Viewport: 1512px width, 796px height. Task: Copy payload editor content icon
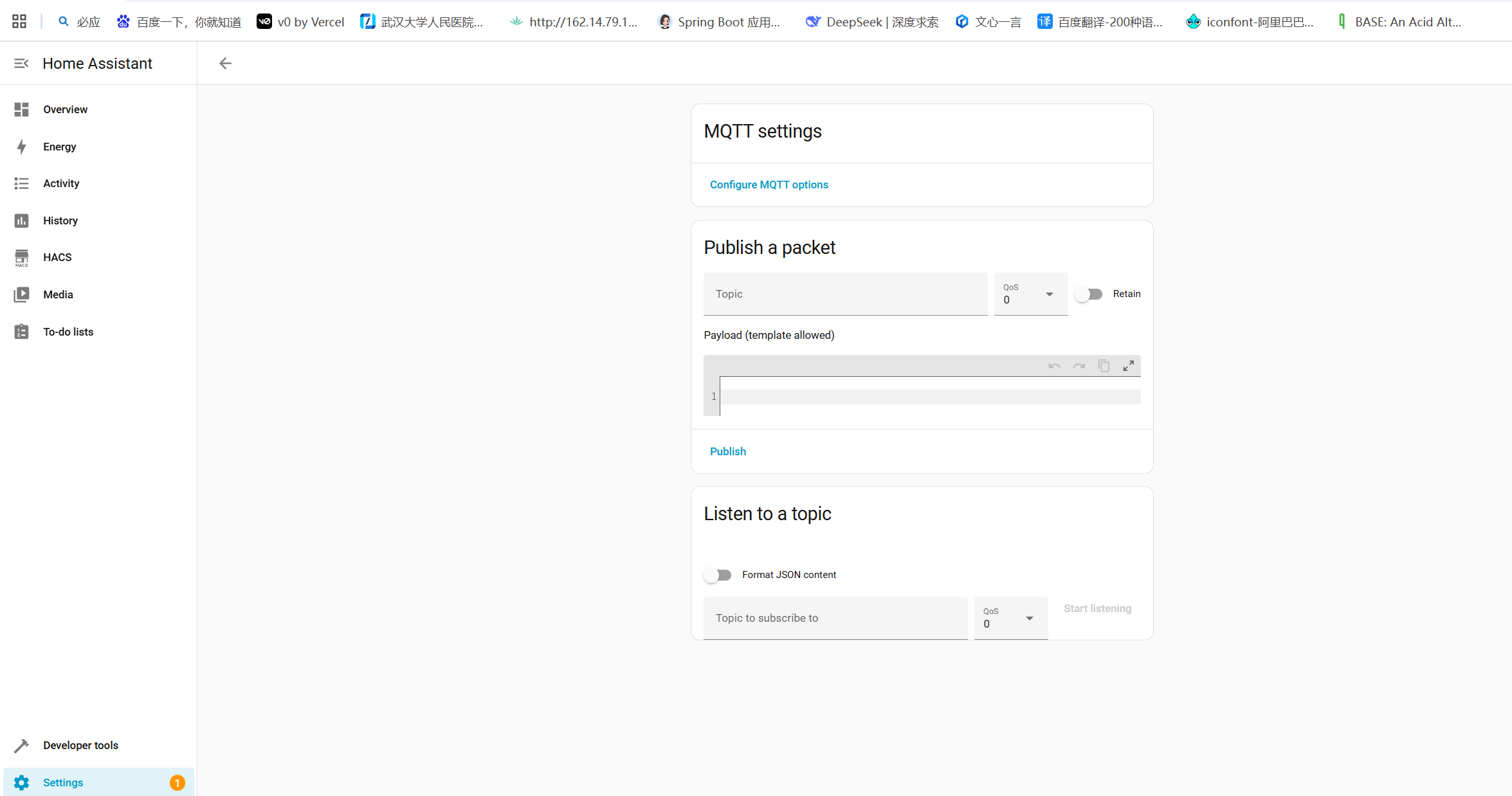point(1104,366)
